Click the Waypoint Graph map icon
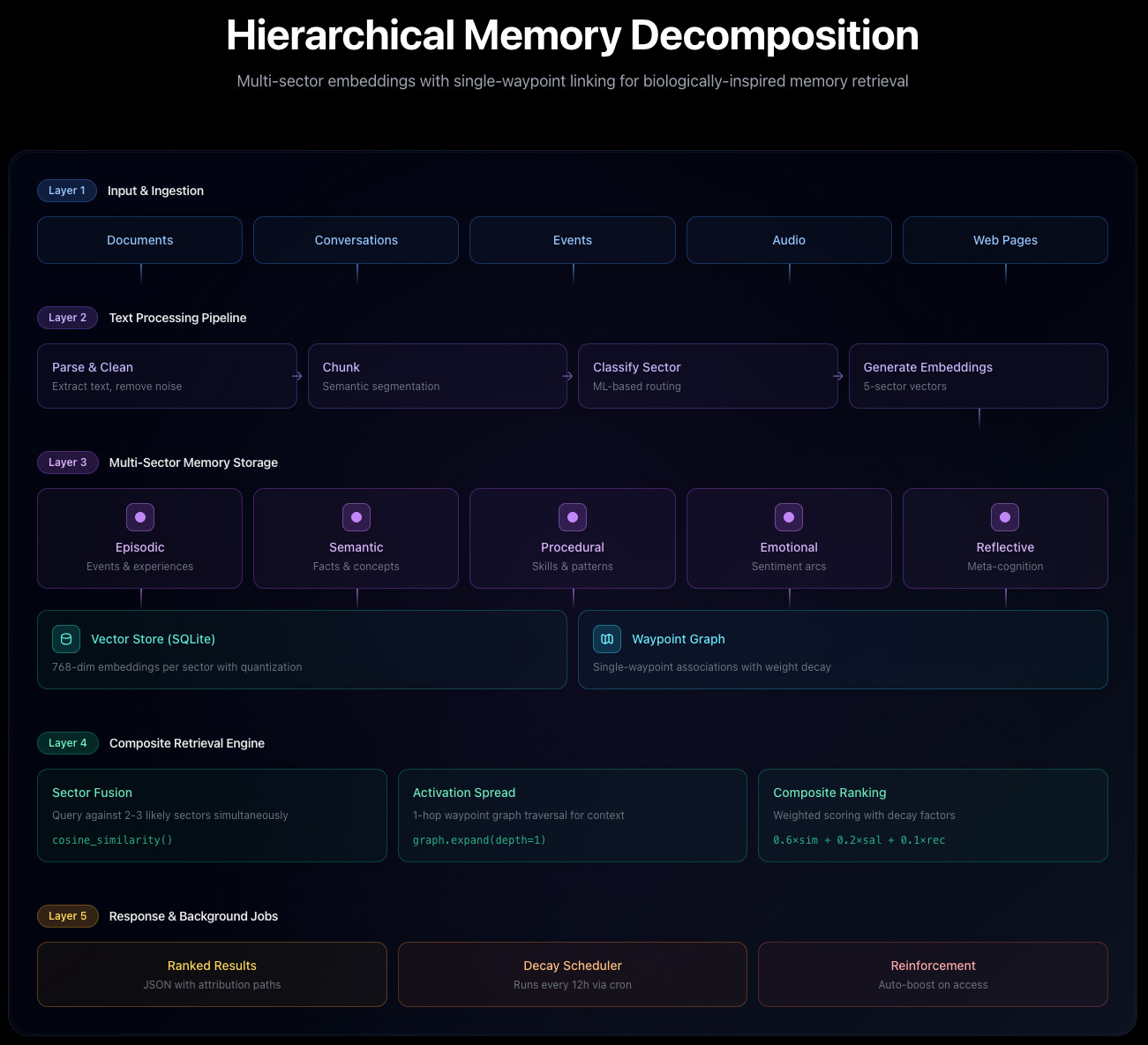 (607, 639)
